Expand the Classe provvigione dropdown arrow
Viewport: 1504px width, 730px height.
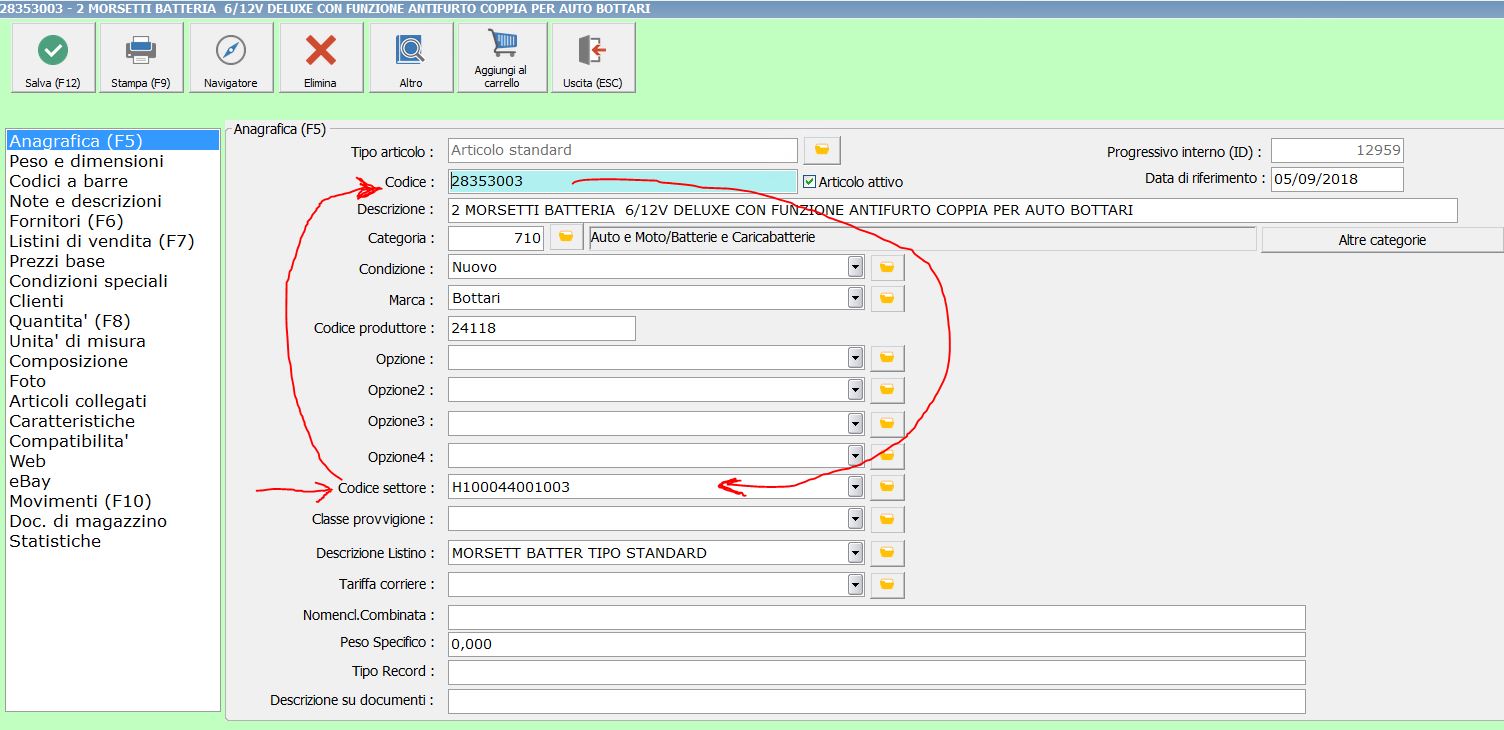855,518
